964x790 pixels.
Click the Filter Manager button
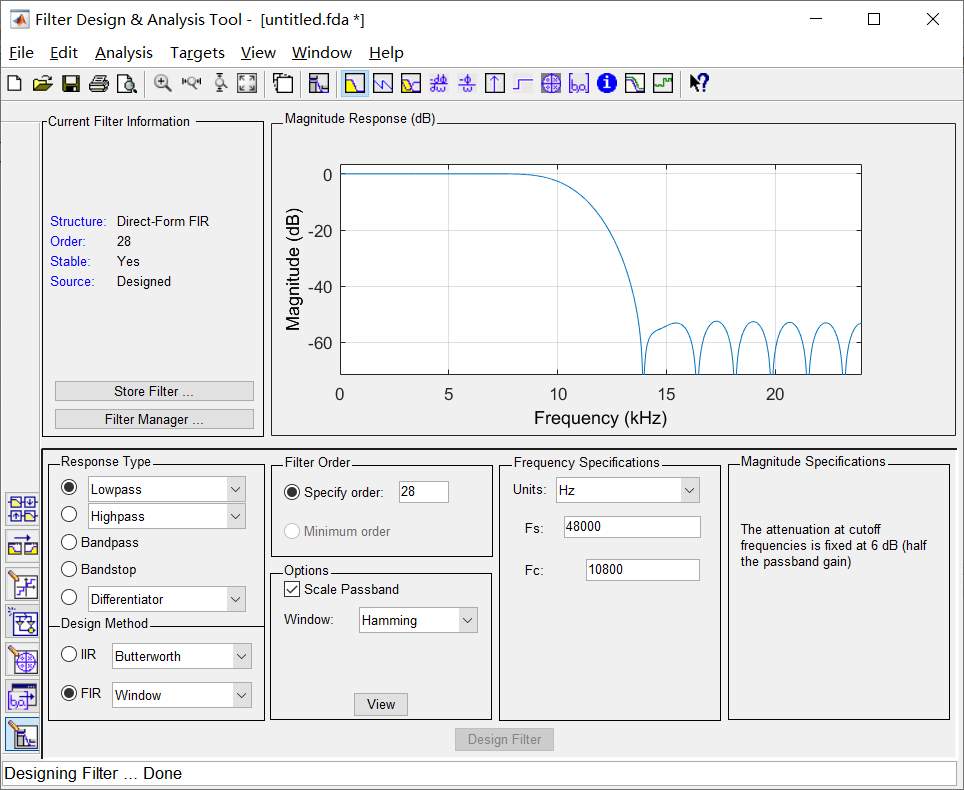[154, 419]
